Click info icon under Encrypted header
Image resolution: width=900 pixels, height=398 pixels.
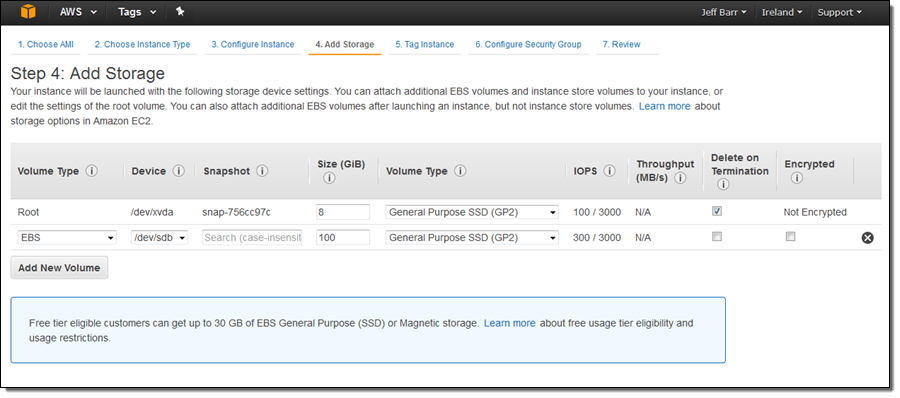pos(796,178)
